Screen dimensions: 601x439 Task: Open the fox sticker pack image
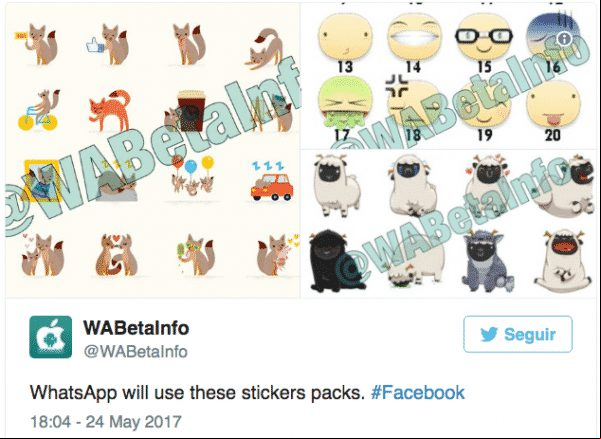(x=153, y=150)
